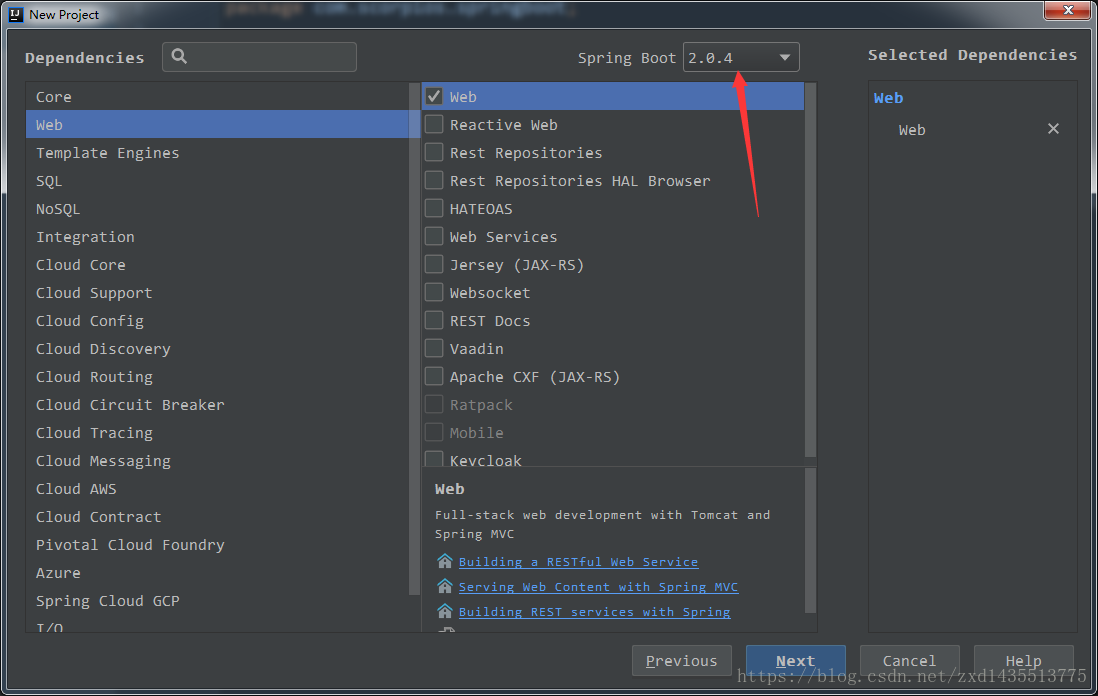Select Cloud AWS category

click(218, 489)
